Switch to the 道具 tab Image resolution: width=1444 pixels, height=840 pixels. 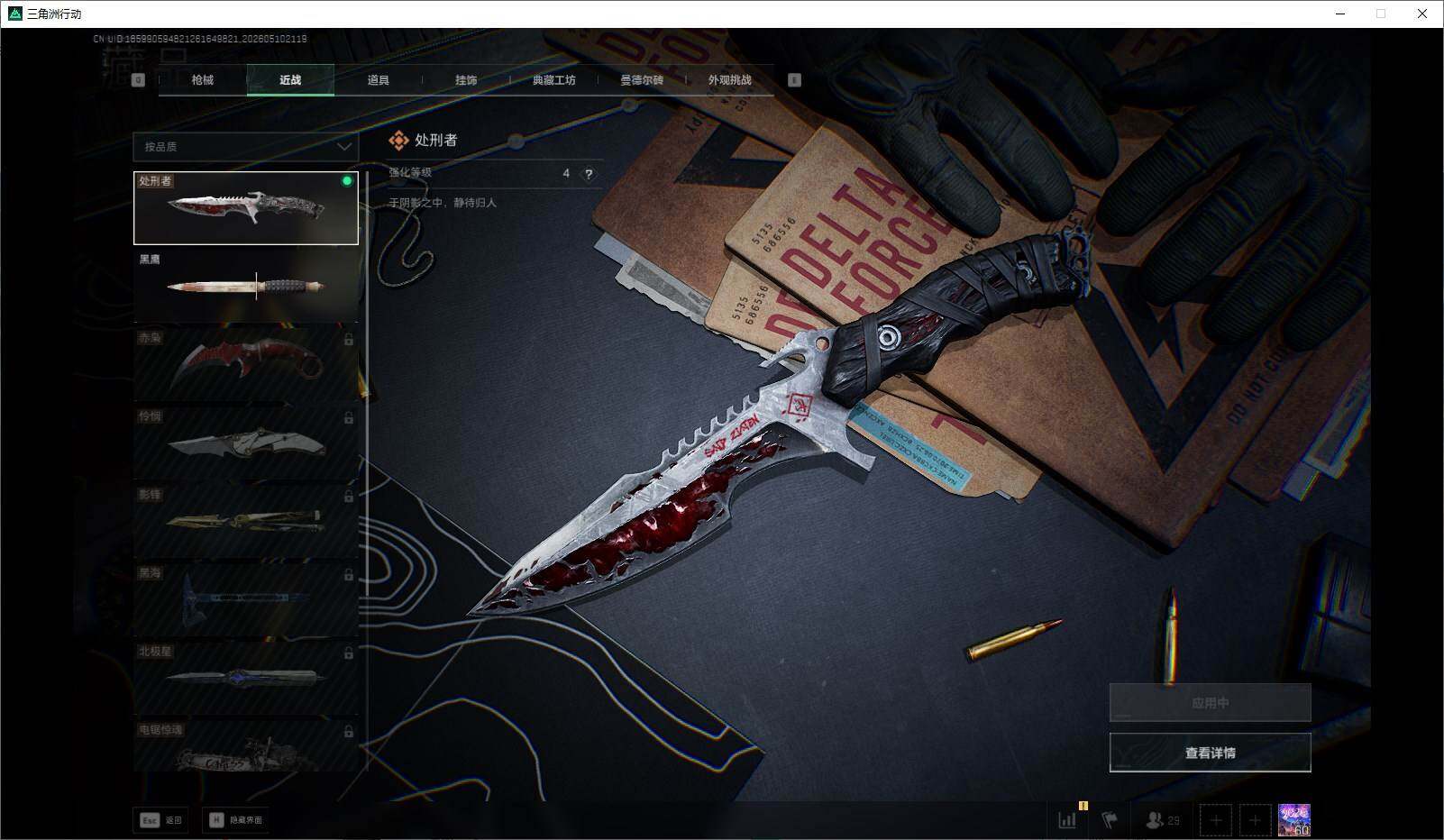point(379,80)
